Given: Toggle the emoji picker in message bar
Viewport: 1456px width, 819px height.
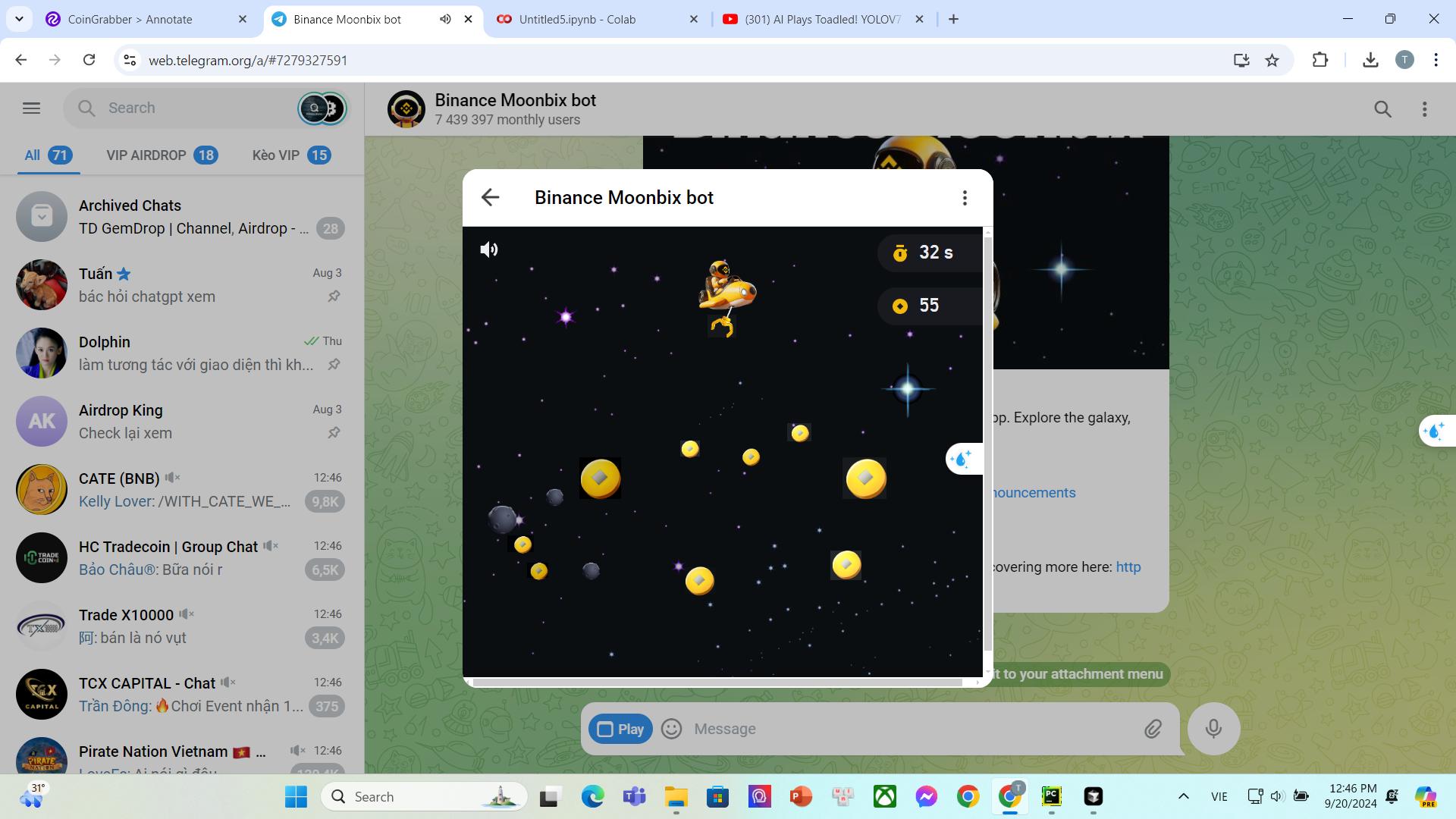Looking at the screenshot, I should pyautogui.click(x=672, y=728).
